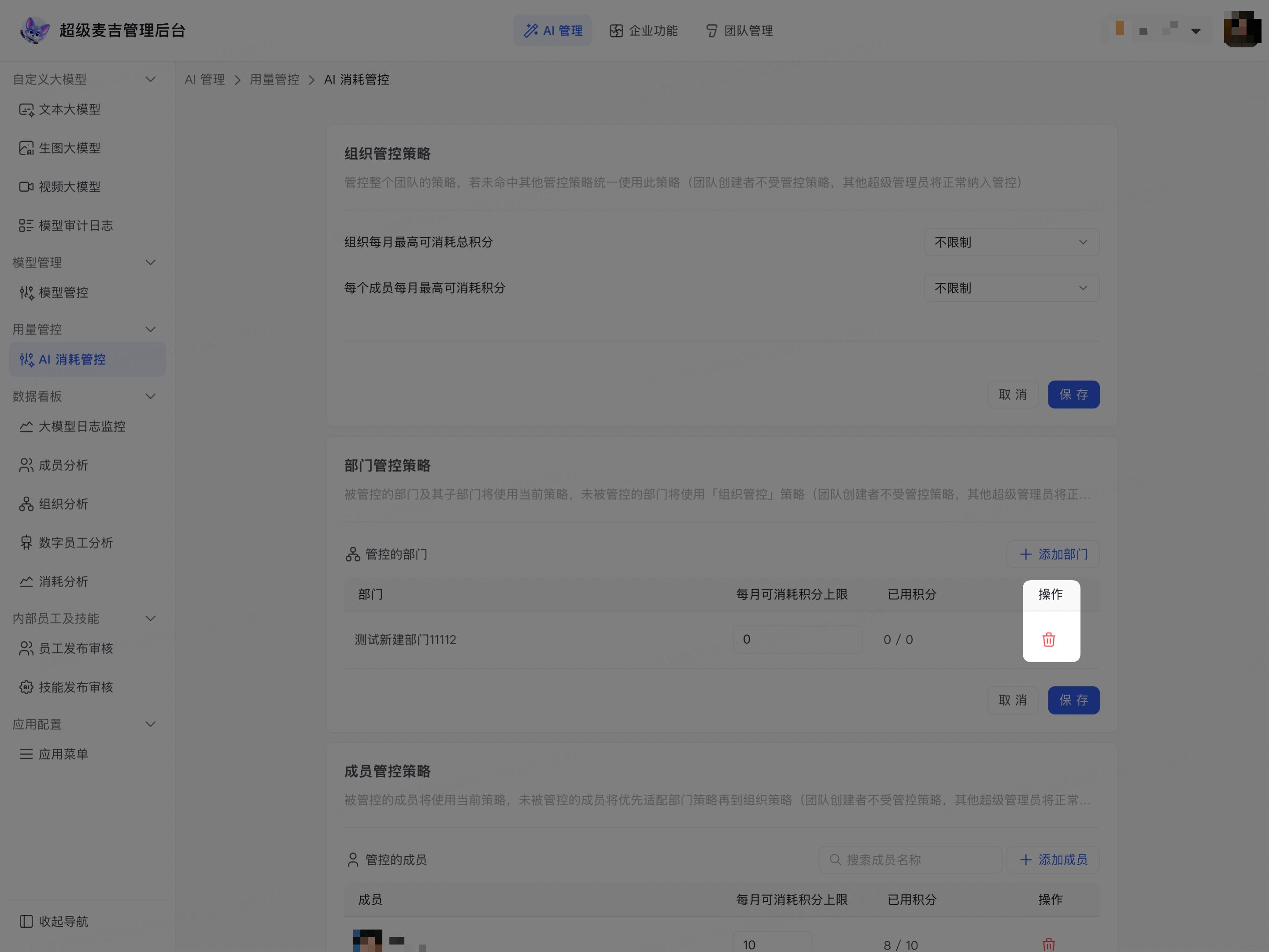The width and height of the screenshot is (1269, 952).
Task: Click the delete icon in the member row
Action: [1048, 944]
